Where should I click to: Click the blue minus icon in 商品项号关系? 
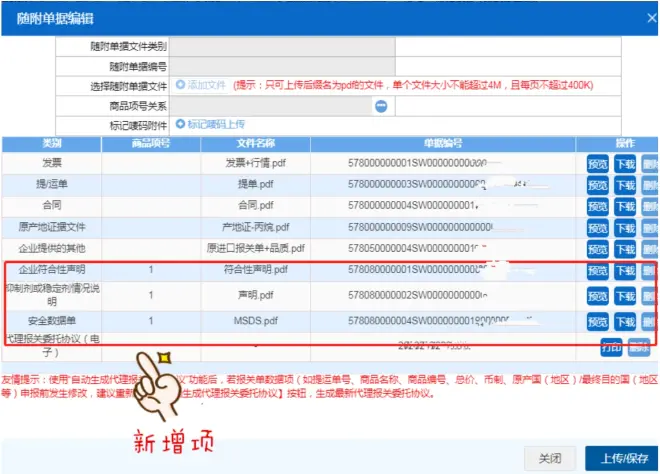(x=381, y=105)
